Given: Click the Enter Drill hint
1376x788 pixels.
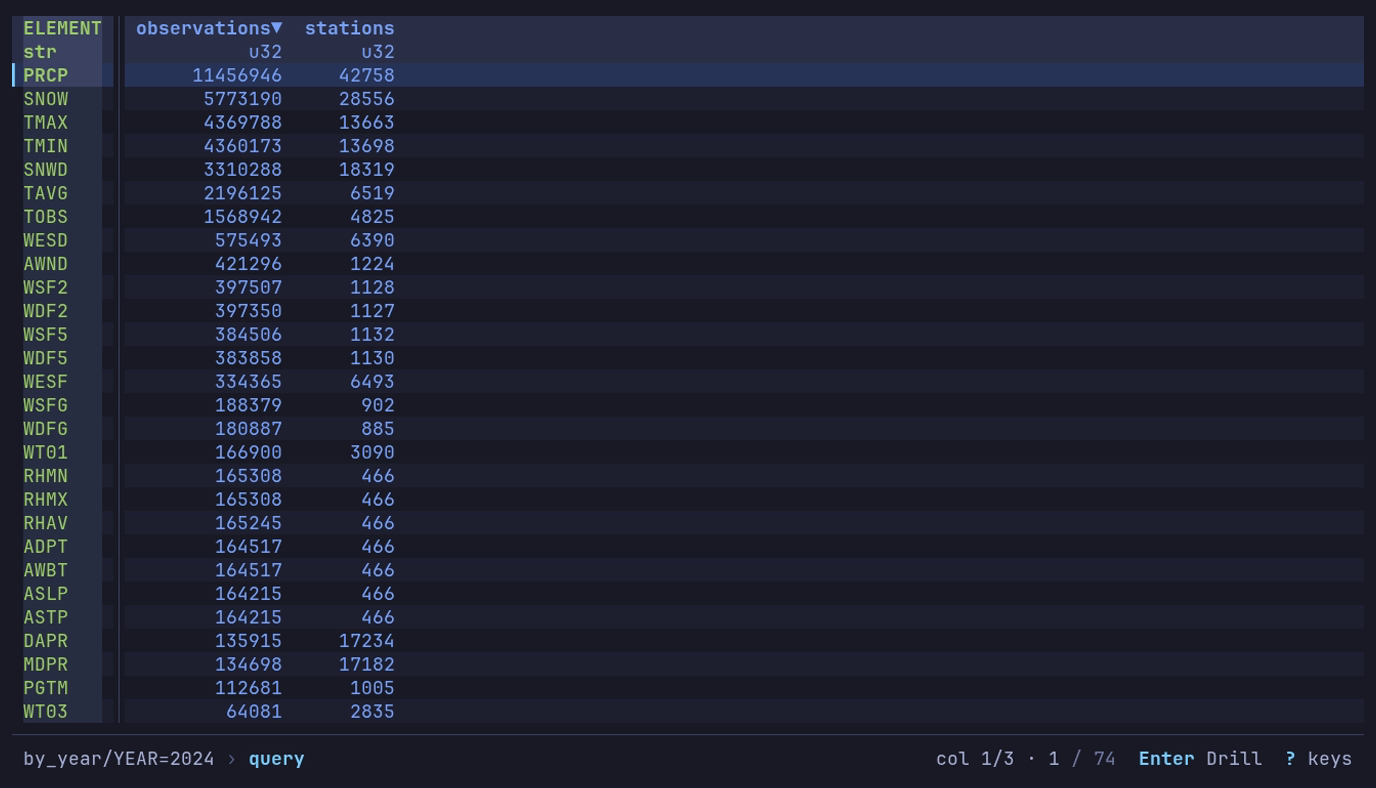Looking at the screenshot, I should coord(1200,759).
